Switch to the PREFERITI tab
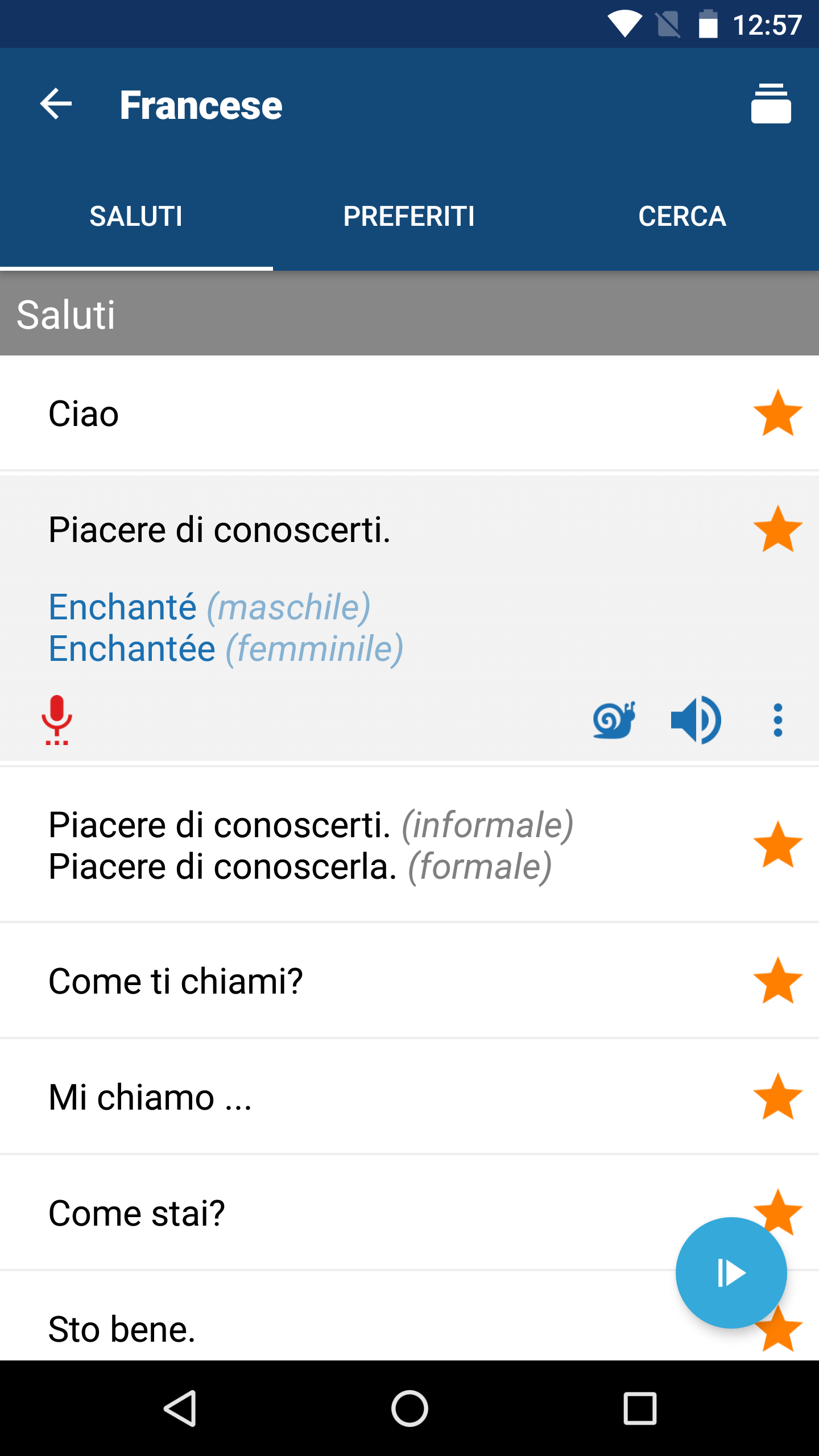The image size is (819, 1456). tap(409, 216)
